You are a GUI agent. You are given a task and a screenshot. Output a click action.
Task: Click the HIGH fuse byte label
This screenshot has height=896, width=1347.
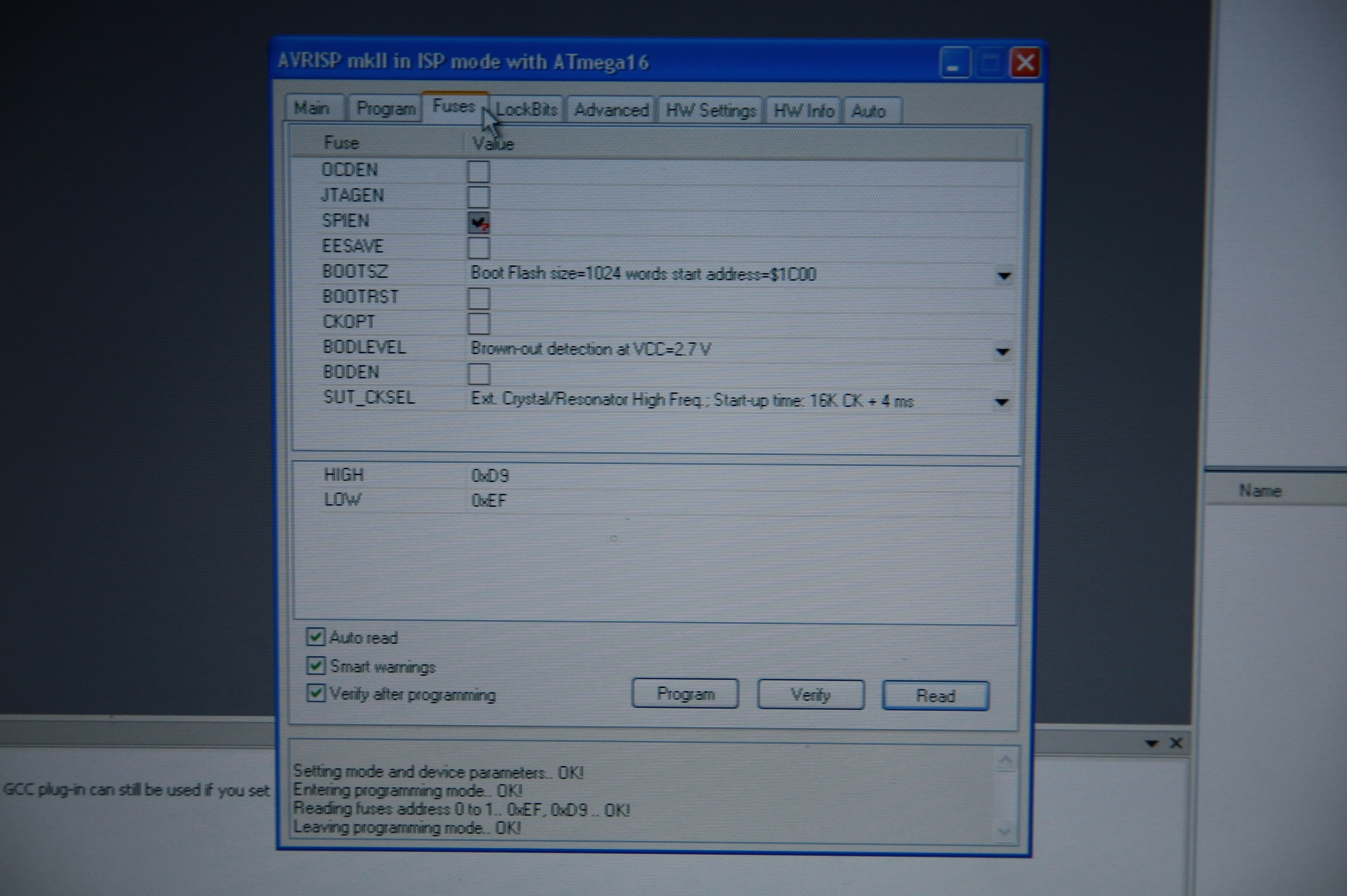click(x=344, y=474)
